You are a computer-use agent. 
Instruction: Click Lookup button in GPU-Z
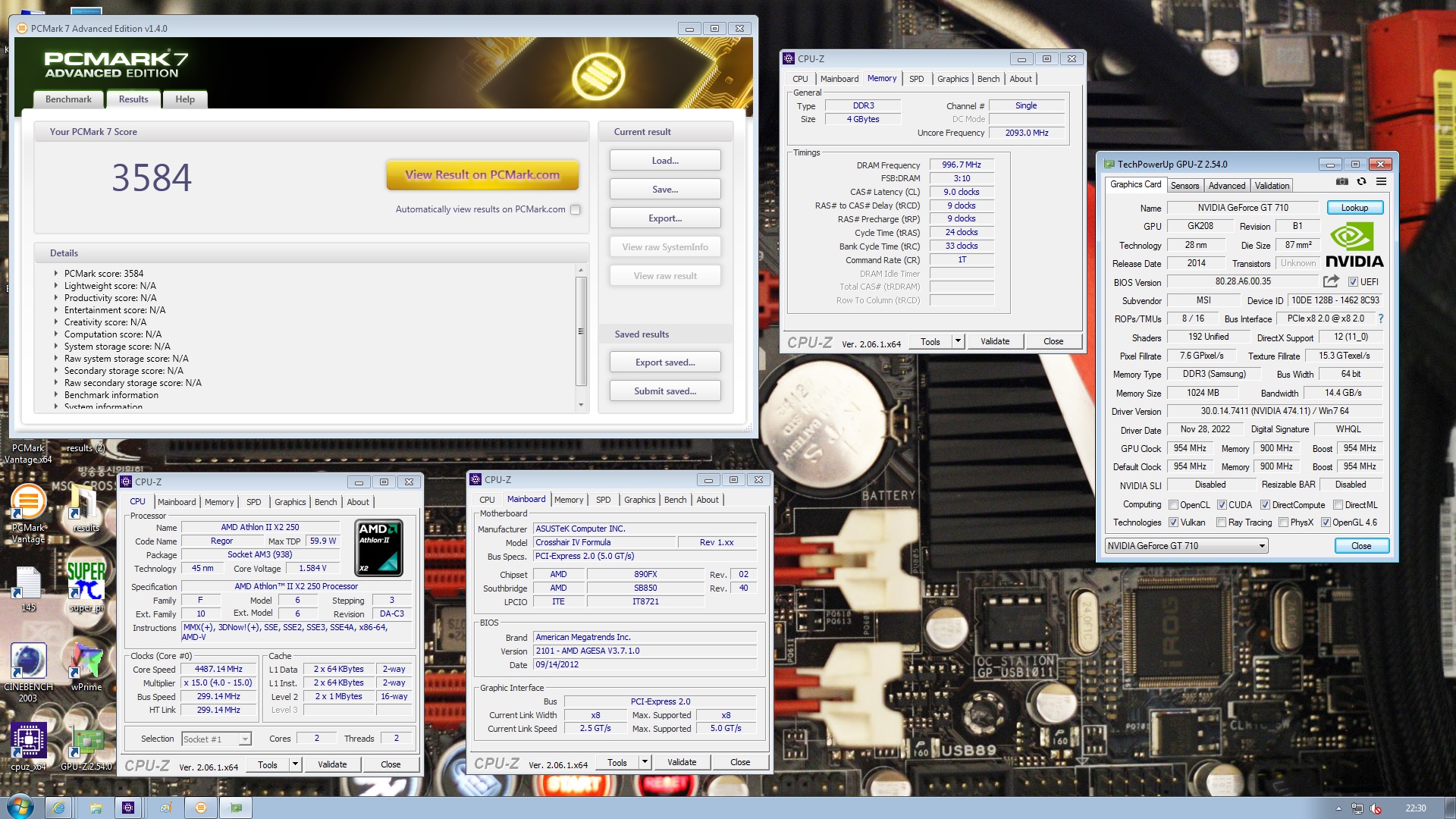click(1354, 208)
